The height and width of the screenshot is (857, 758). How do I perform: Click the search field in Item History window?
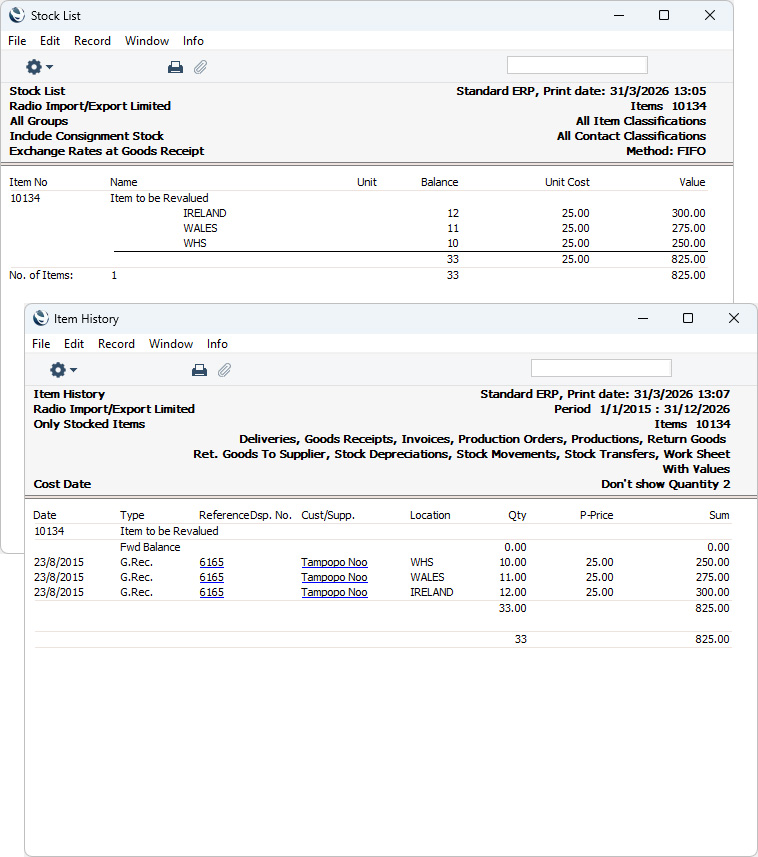[601, 368]
